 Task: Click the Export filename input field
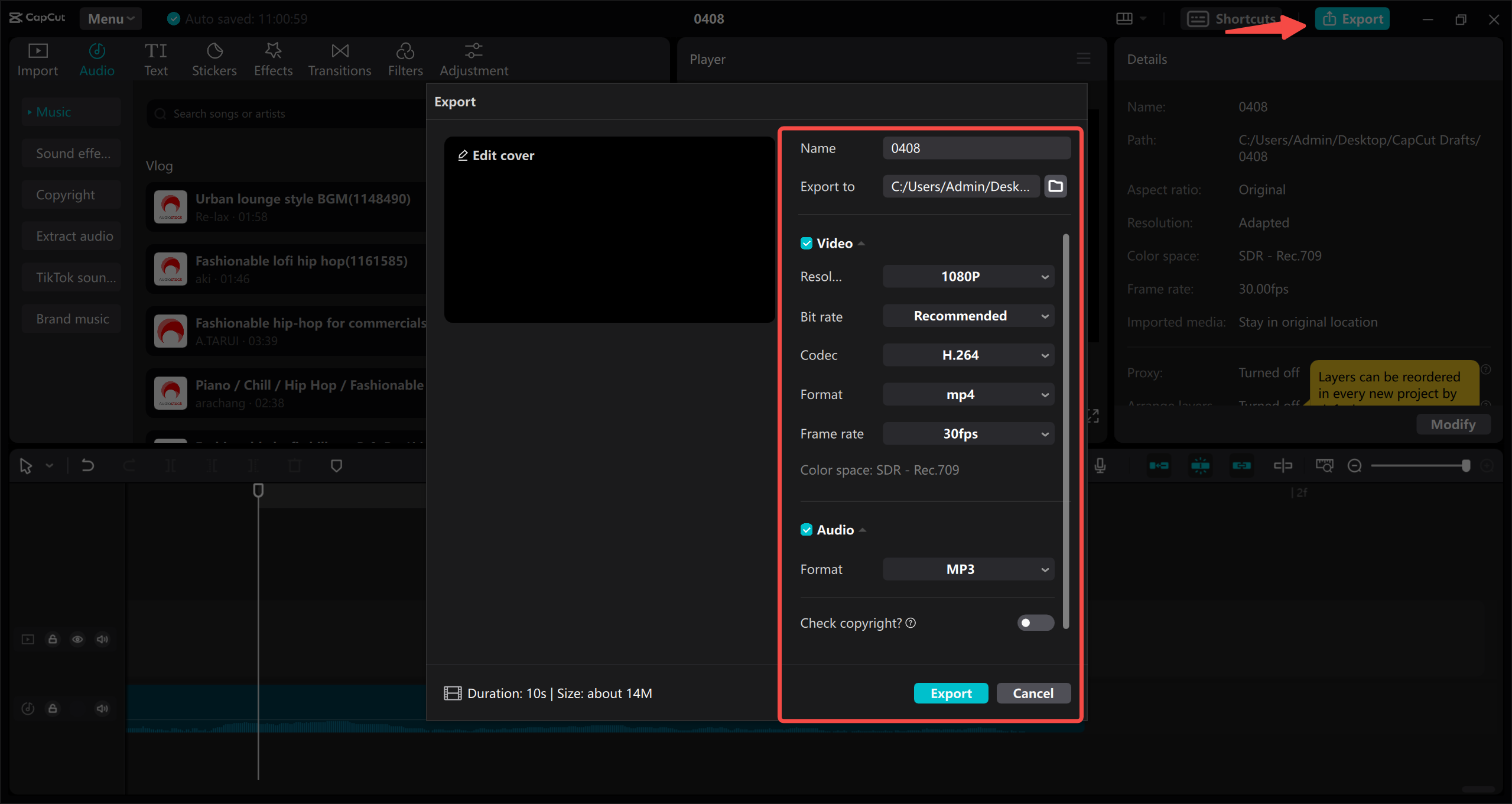coord(977,148)
